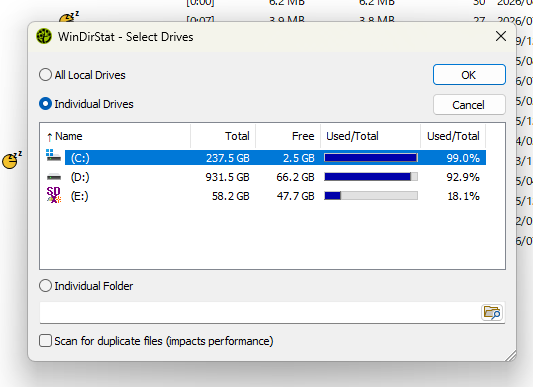
Task: Enable Scan for duplicate files checkbox
Action: point(45,341)
